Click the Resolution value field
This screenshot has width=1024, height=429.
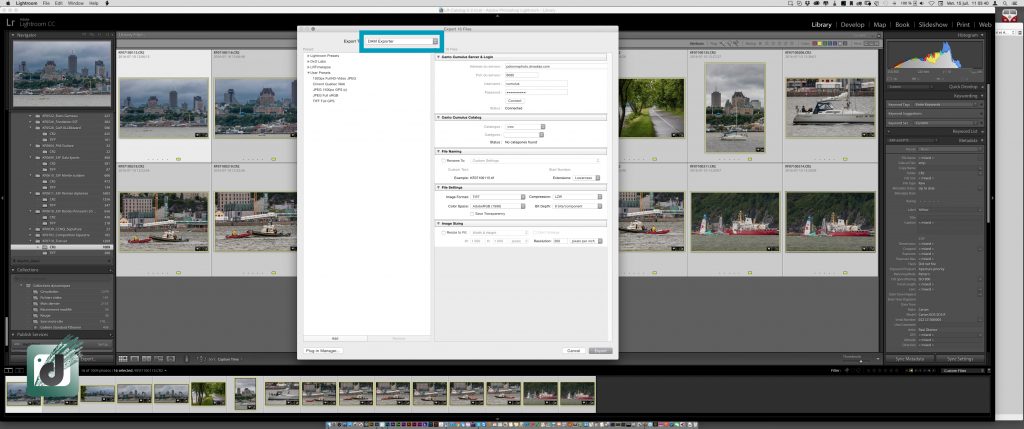pyautogui.click(x=560, y=241)
